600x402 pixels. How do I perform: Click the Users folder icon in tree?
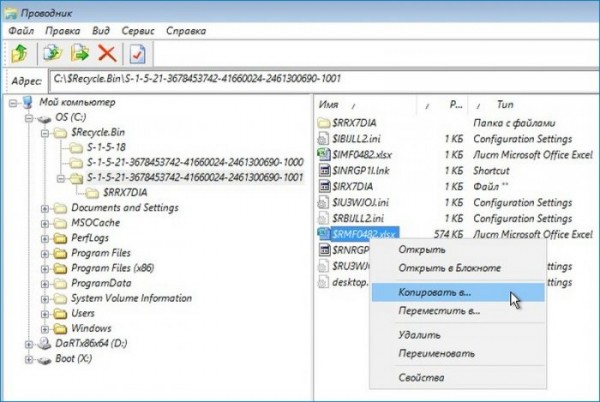click(x=60, y=314)
